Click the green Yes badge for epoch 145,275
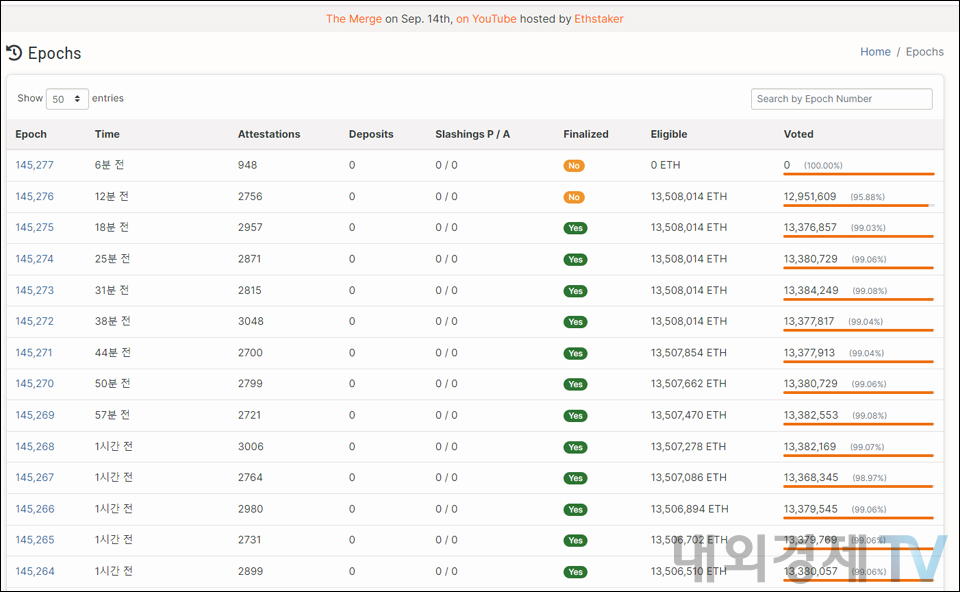Viewport: 960px width, 592px height. [575, 228]
